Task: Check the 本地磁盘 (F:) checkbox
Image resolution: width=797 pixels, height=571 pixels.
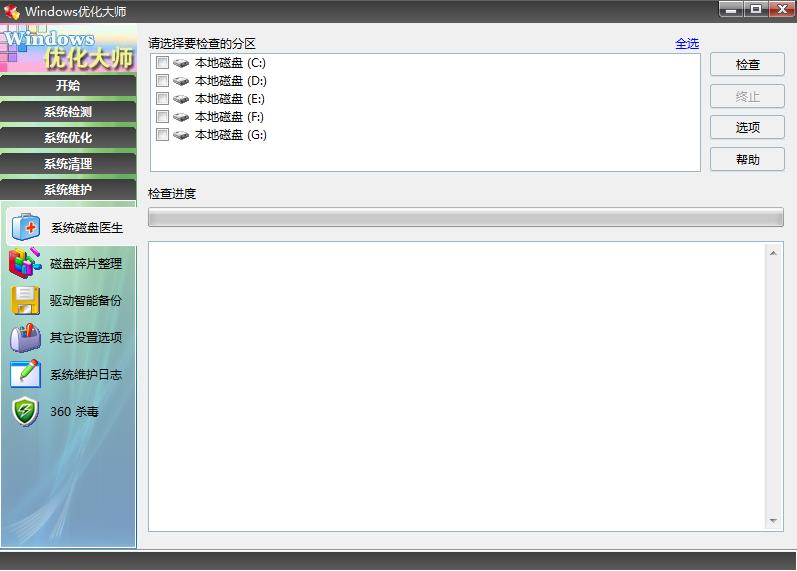Action: 162,116
